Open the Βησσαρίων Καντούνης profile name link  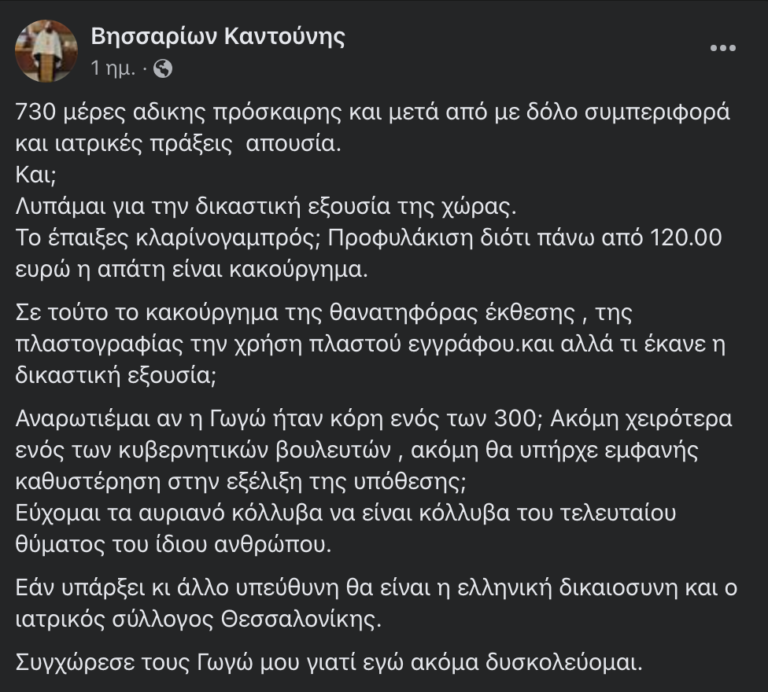tap(218, 38)
